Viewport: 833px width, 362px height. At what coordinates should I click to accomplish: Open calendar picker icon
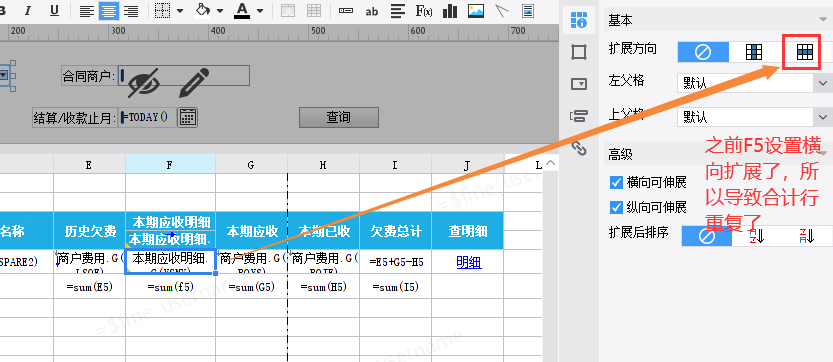point(188,117)
